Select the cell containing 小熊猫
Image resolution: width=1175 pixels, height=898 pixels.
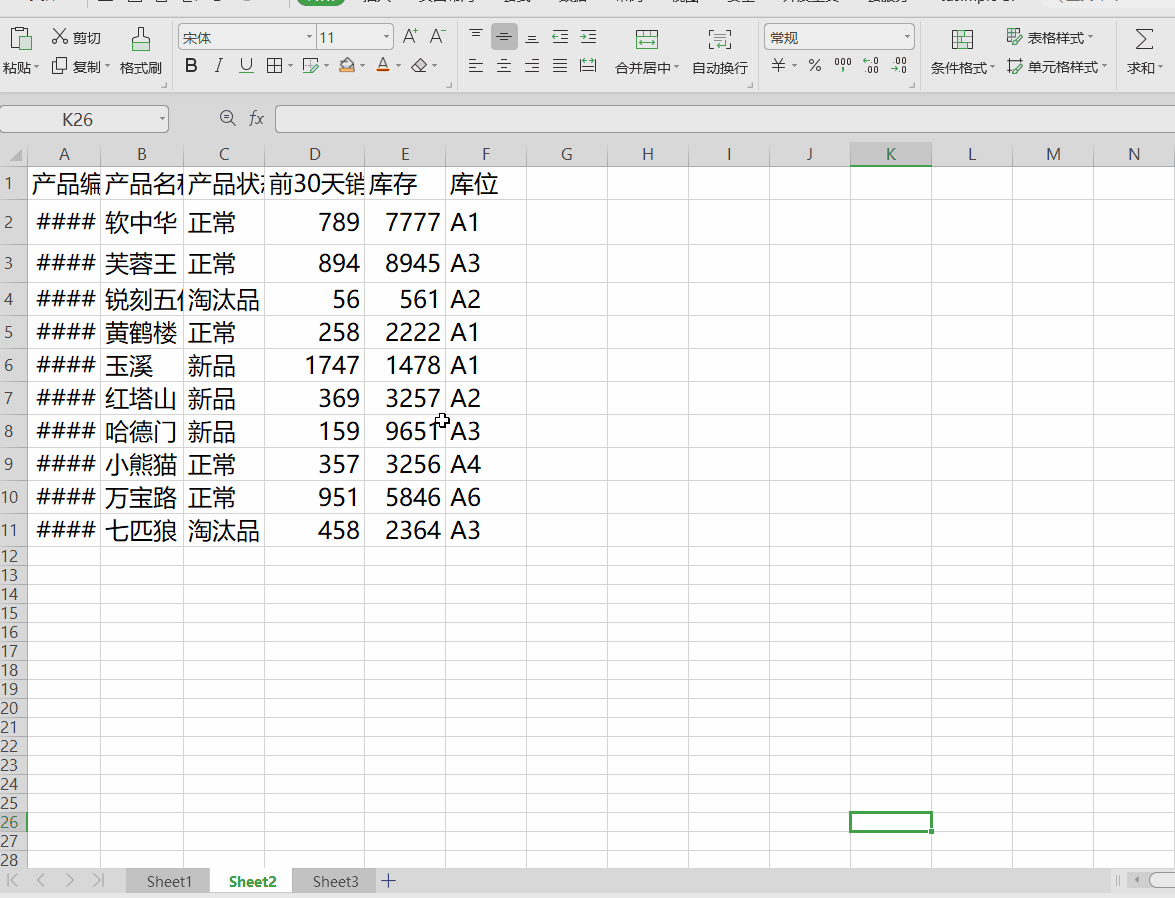pos(142,465)
